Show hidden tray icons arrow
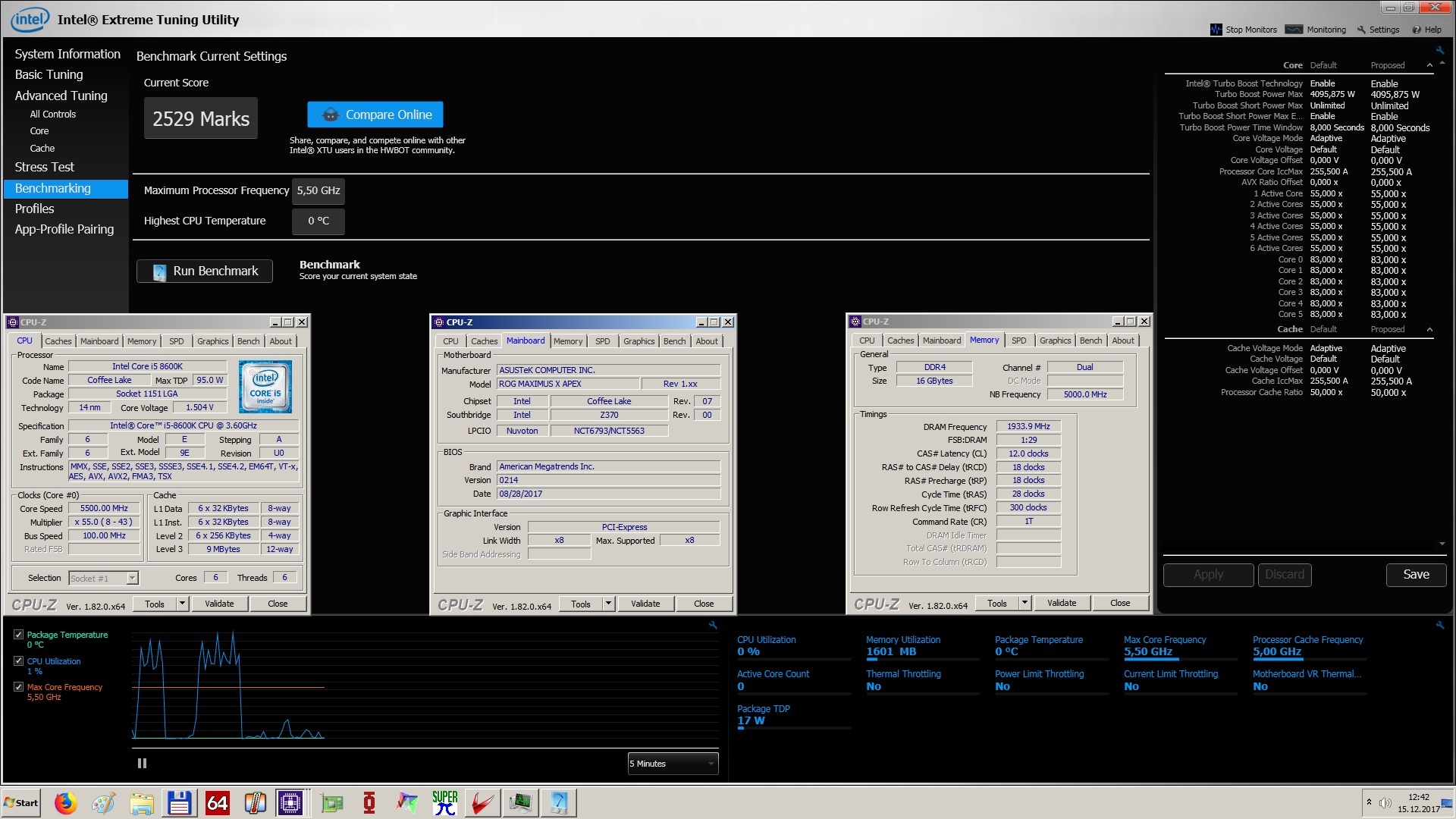 click(1369, 802)
